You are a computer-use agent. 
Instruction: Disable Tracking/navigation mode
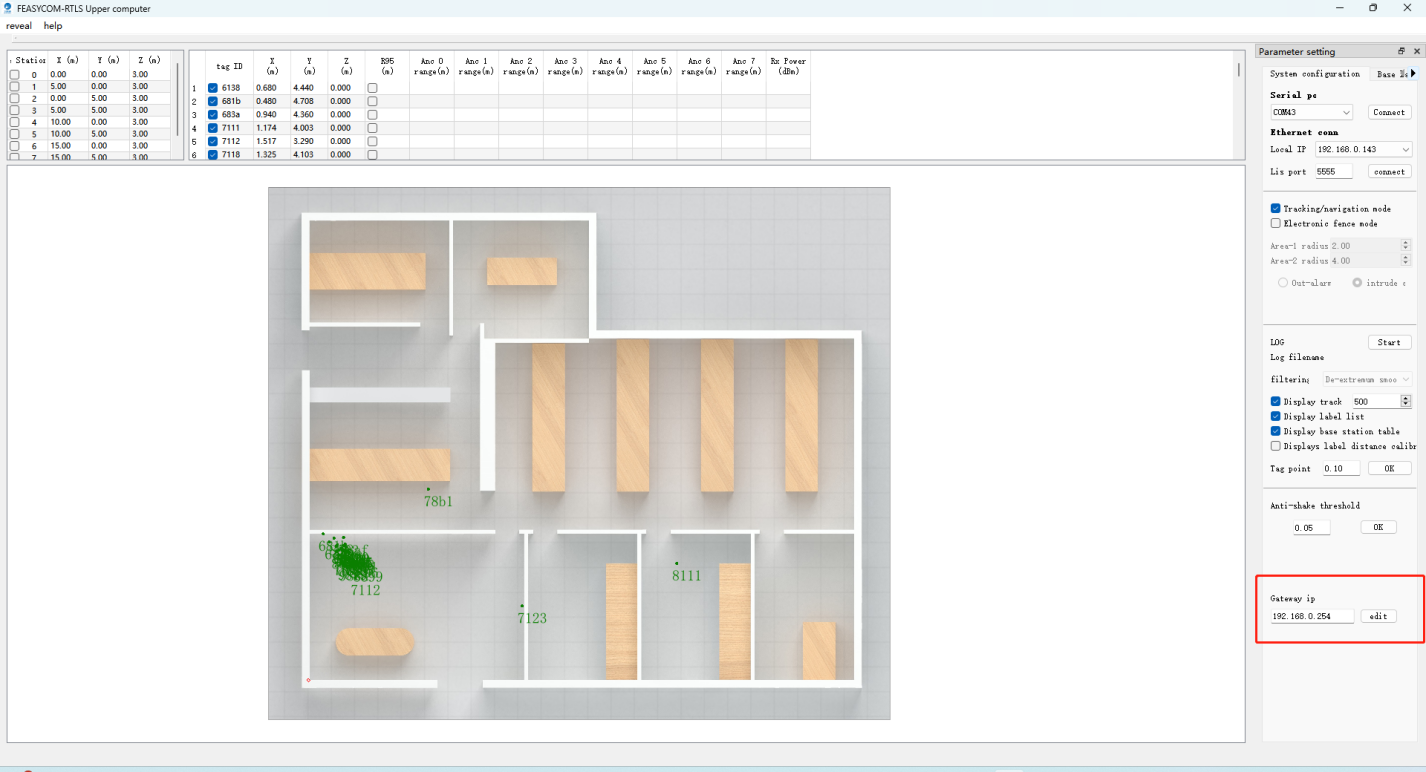pyautogui.click(x=1275, y=208)
